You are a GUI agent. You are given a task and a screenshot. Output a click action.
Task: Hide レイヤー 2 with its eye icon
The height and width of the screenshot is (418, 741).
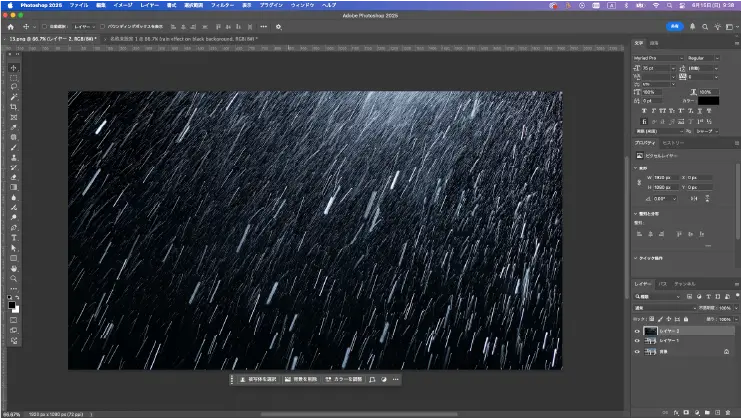click(x=637, y=331)
